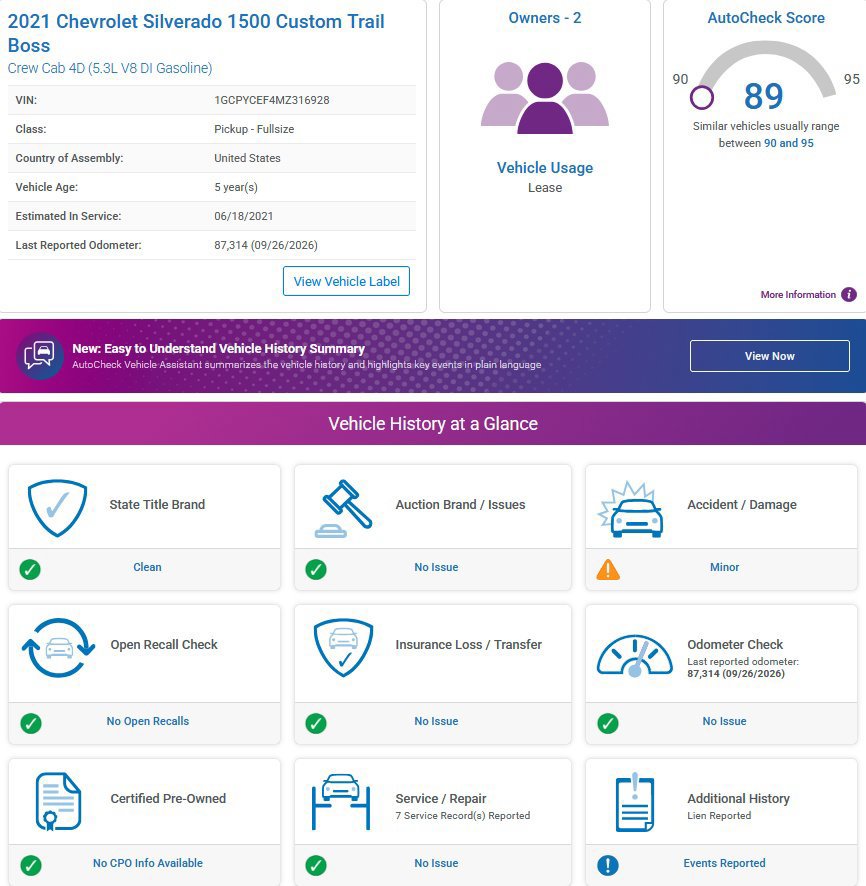Click the Auction Brand gavel icon
This screenshot has height=886, width=866.
click(x=343, y=509)
